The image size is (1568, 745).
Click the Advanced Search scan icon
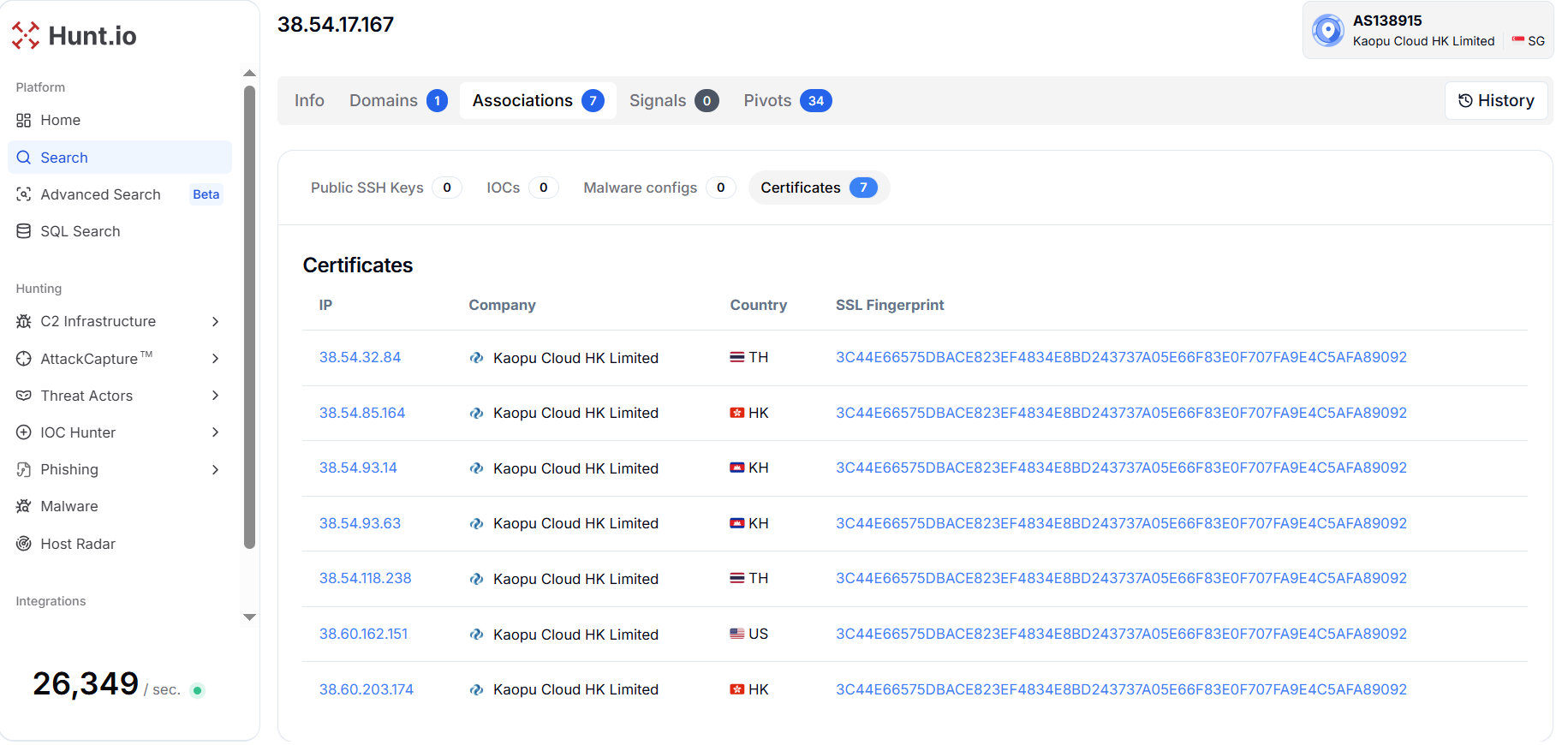(24, 194)
